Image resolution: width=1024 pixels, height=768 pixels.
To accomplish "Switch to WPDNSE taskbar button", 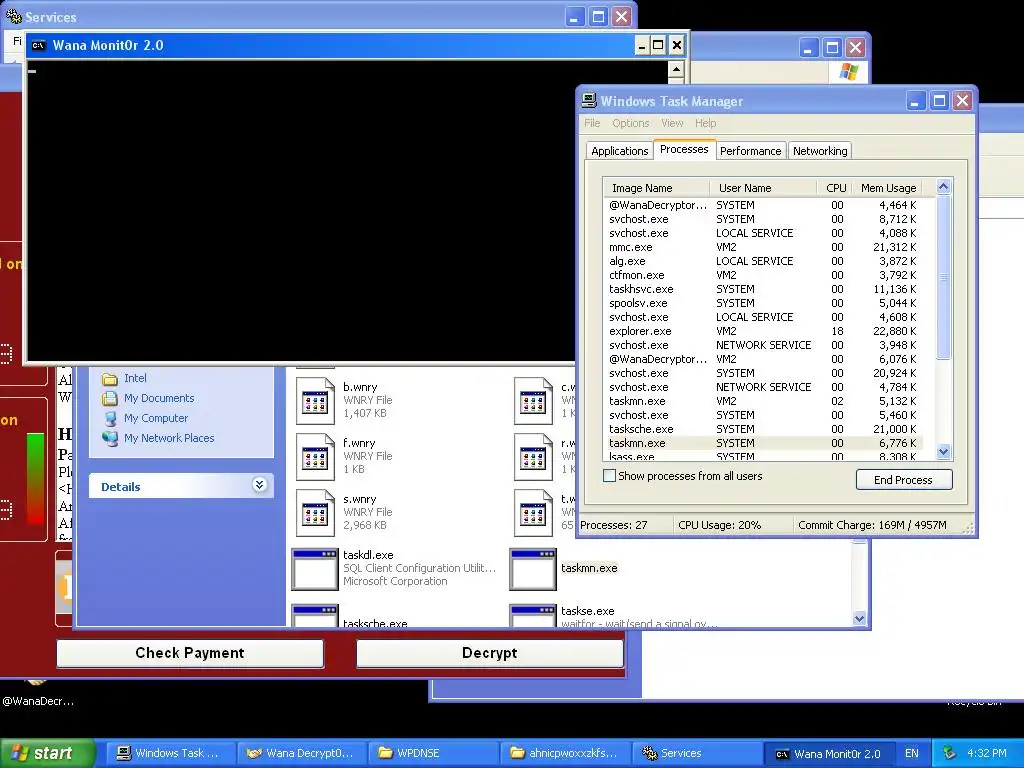I will pyautogui.click(x=432, y=753).
